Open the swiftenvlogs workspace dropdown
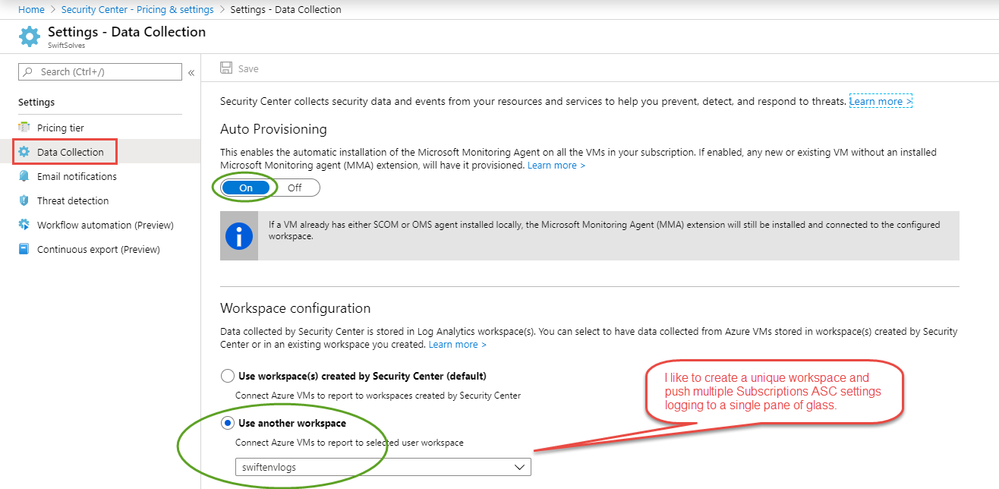The width and height of the screenshot is (999, 489). pyautogui.click(x=383, y=467)
